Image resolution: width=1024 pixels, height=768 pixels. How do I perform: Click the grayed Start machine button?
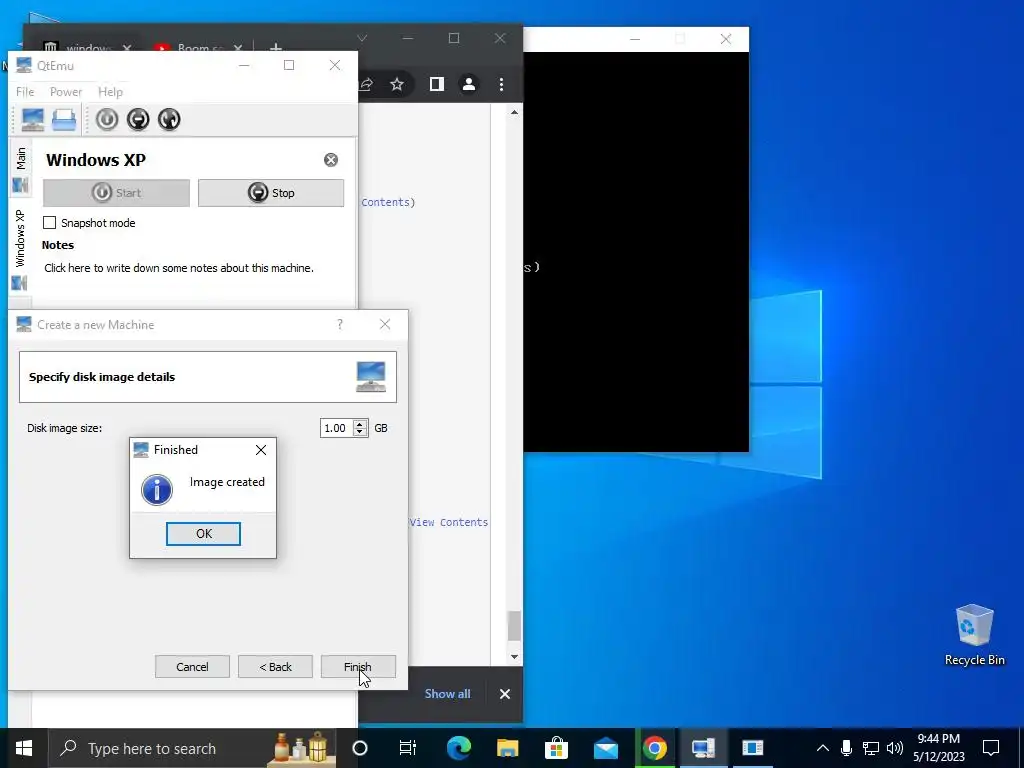click(116, 193)
